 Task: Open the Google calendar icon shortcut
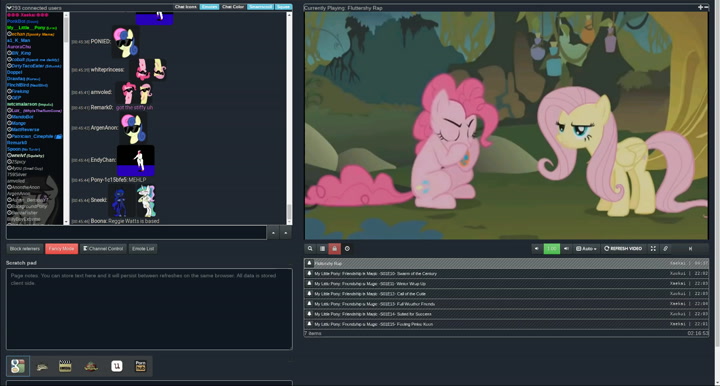coord(18,366)
